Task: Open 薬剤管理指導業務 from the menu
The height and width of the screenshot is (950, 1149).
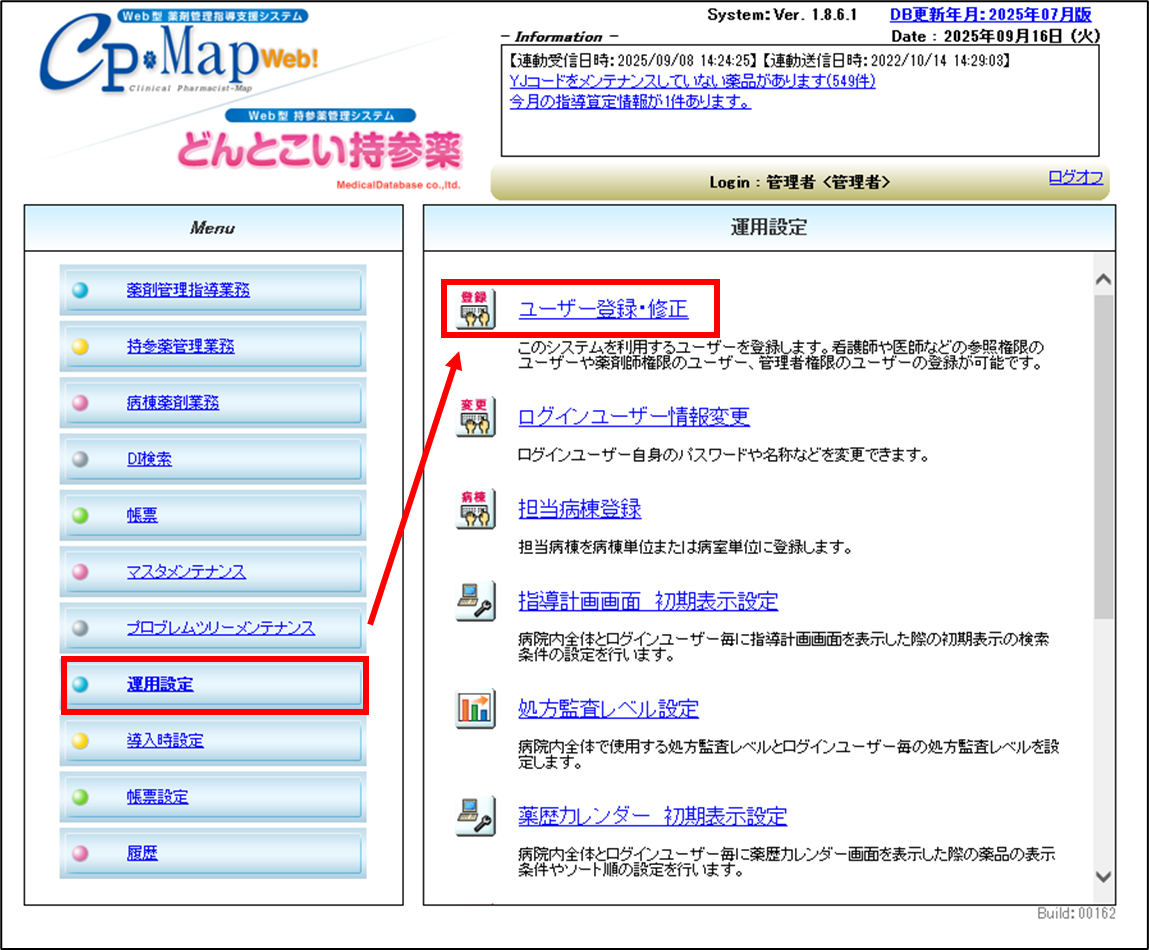Action: click(x=188, y=291)
